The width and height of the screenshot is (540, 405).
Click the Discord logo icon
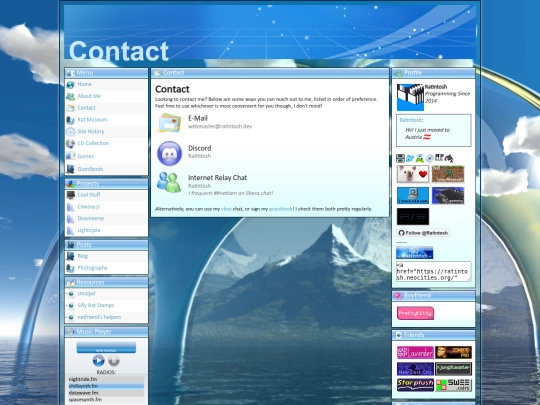pyautogui.click(x=169, y=153)
